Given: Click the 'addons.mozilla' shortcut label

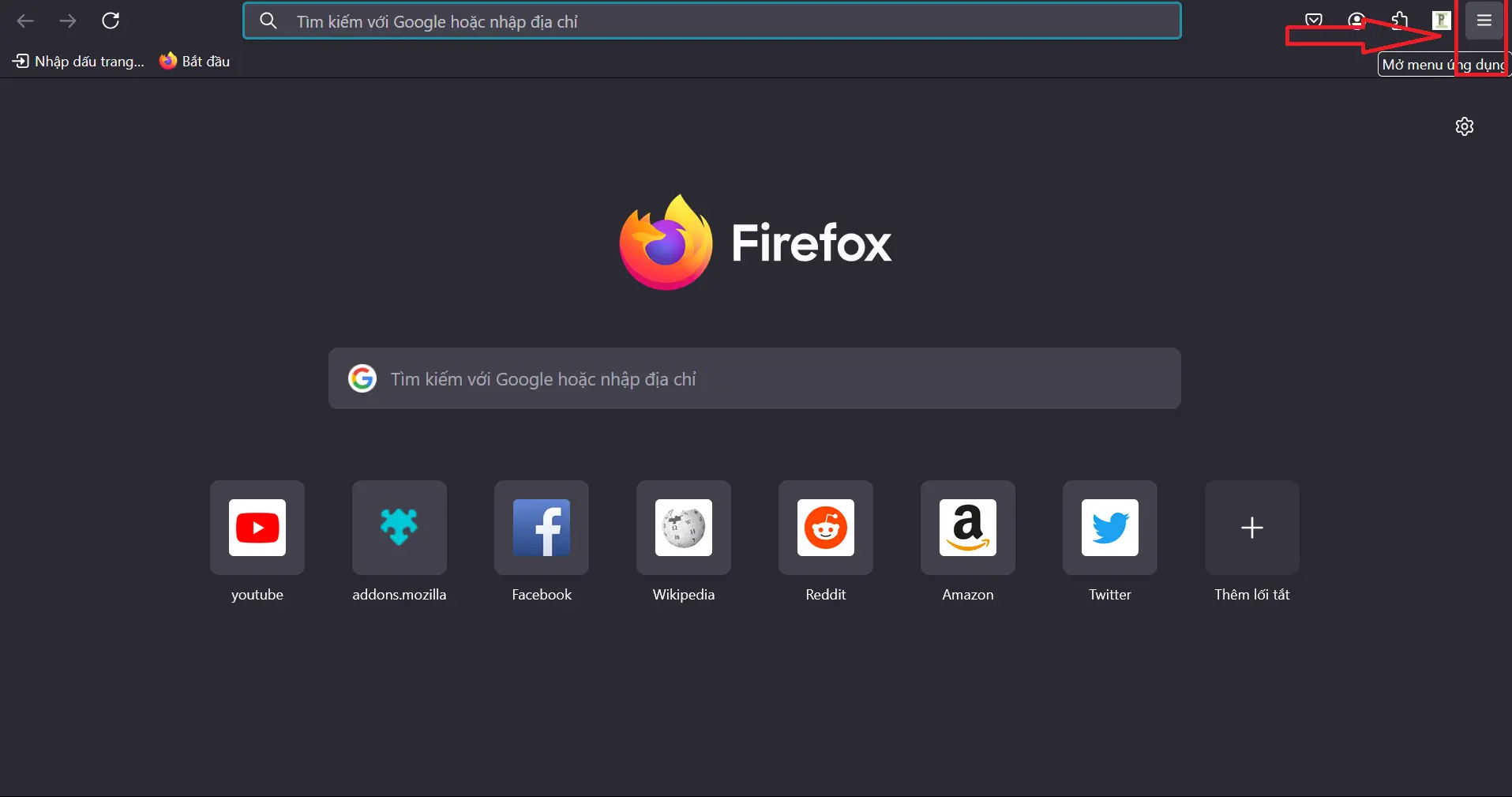Looking at the screenshot, I should 400,595.
